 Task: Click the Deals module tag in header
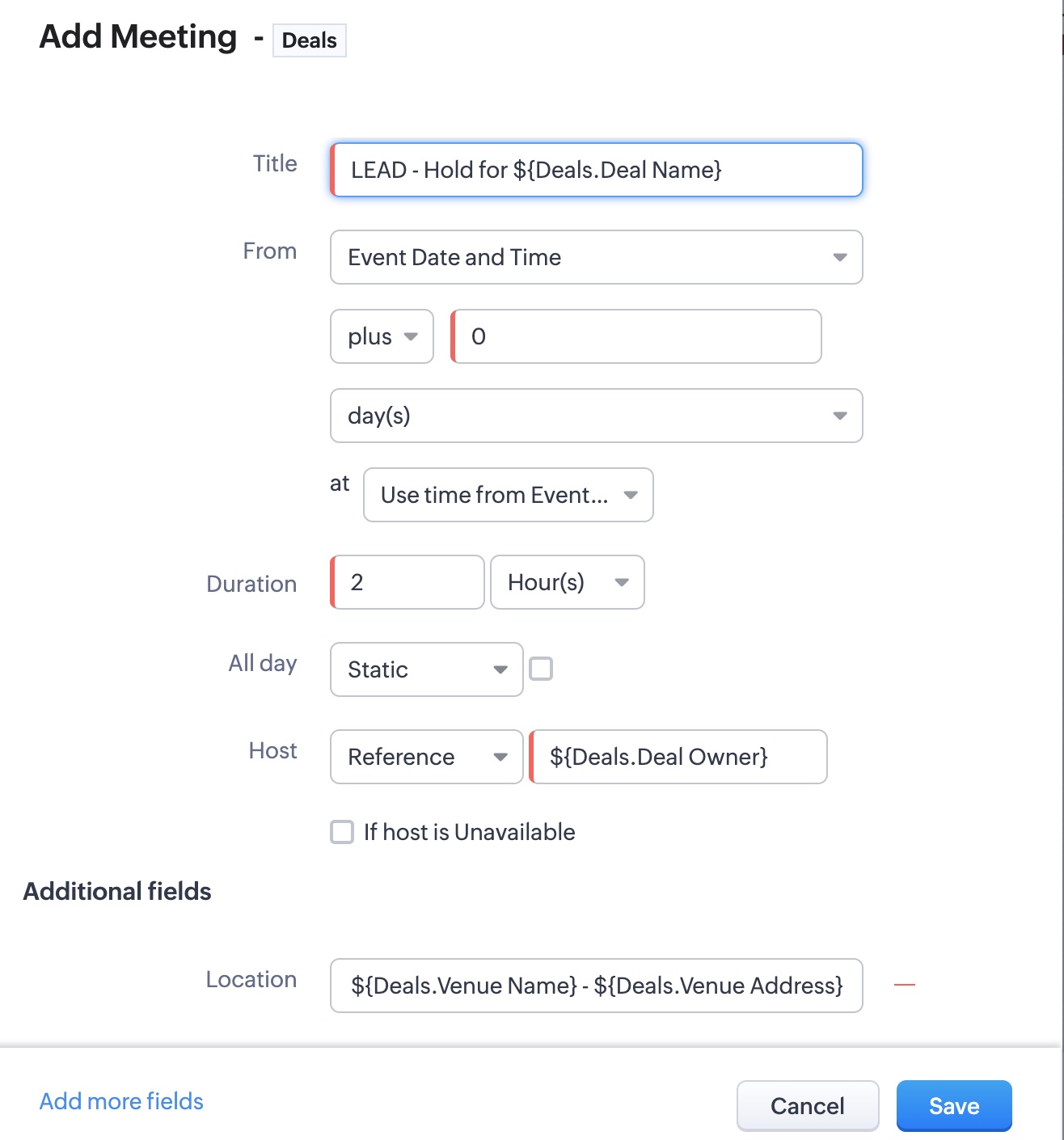click(x=309, y=40)
